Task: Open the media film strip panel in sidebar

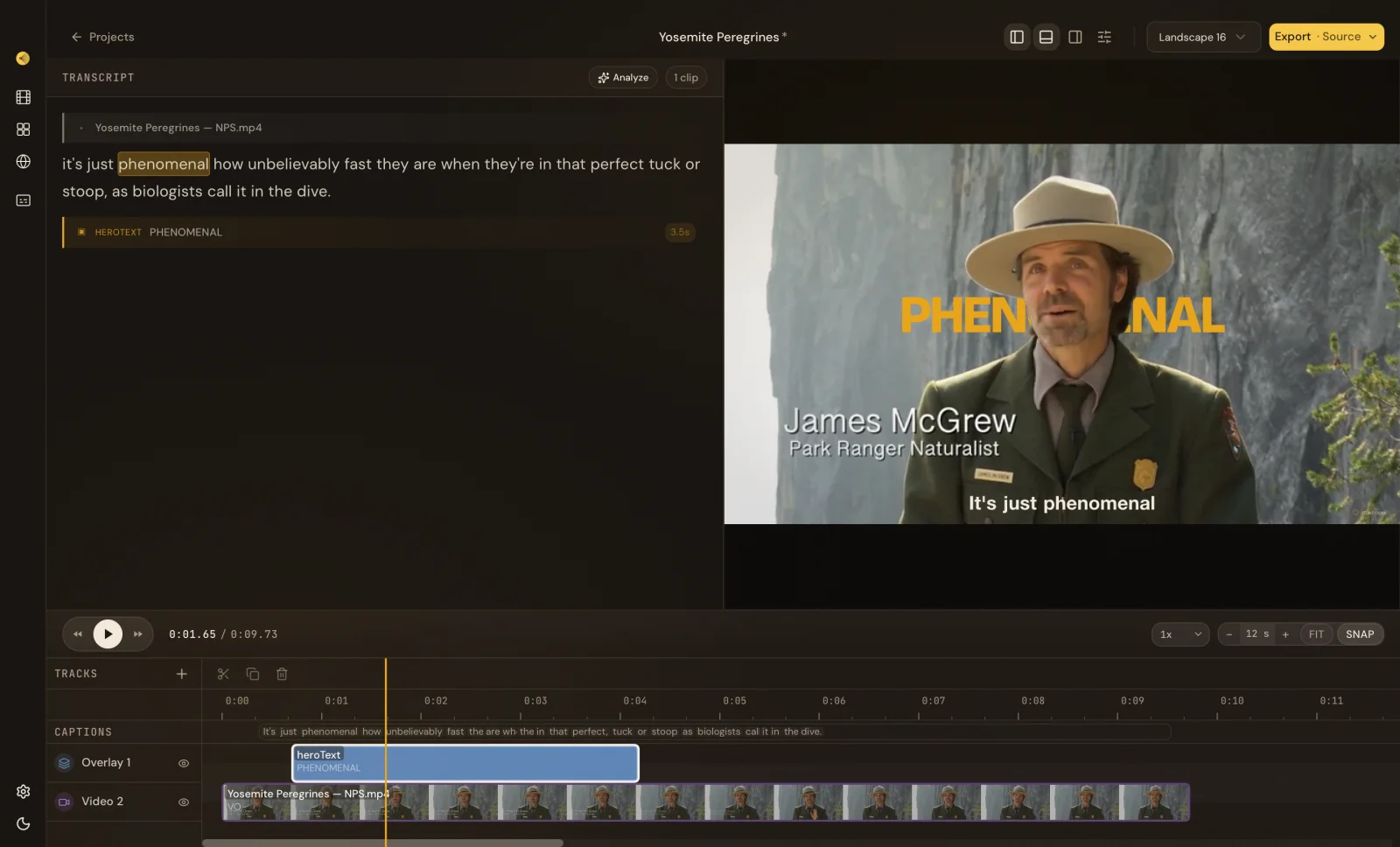Action: click(x=24, y=97)
